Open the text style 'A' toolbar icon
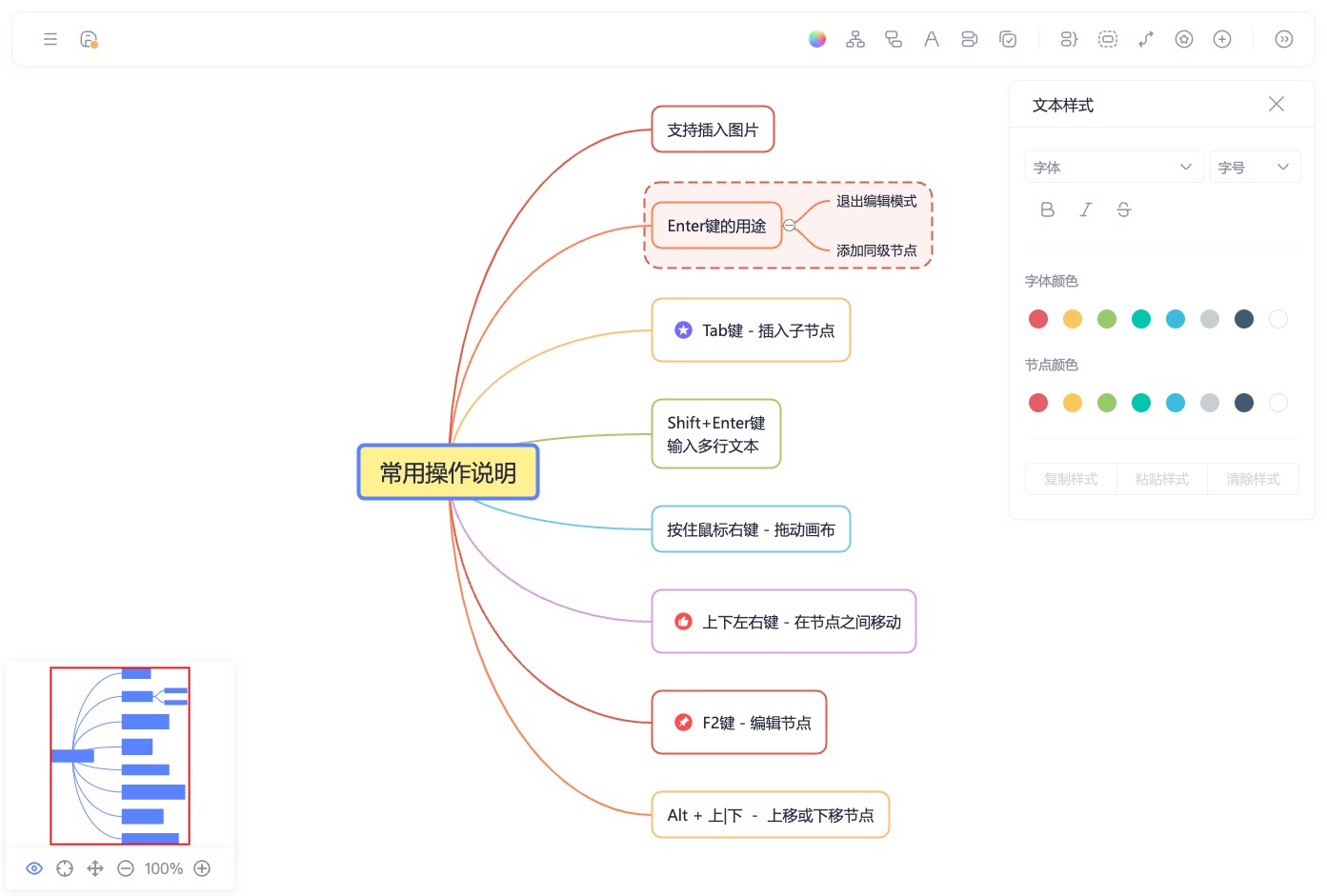This screenshot has height=896, width=1327. (931, 39)
